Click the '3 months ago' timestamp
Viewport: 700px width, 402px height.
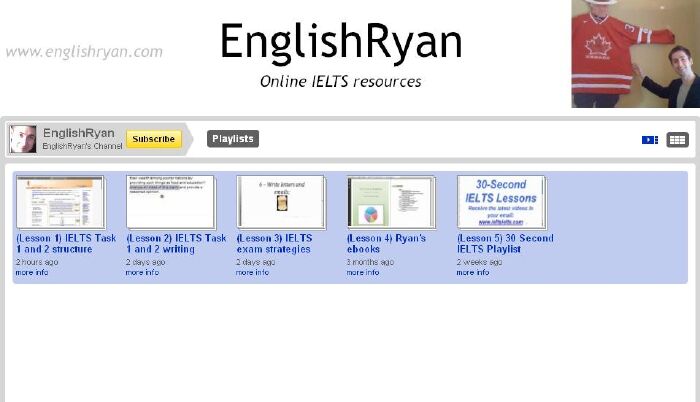click(x=370, y=262)
